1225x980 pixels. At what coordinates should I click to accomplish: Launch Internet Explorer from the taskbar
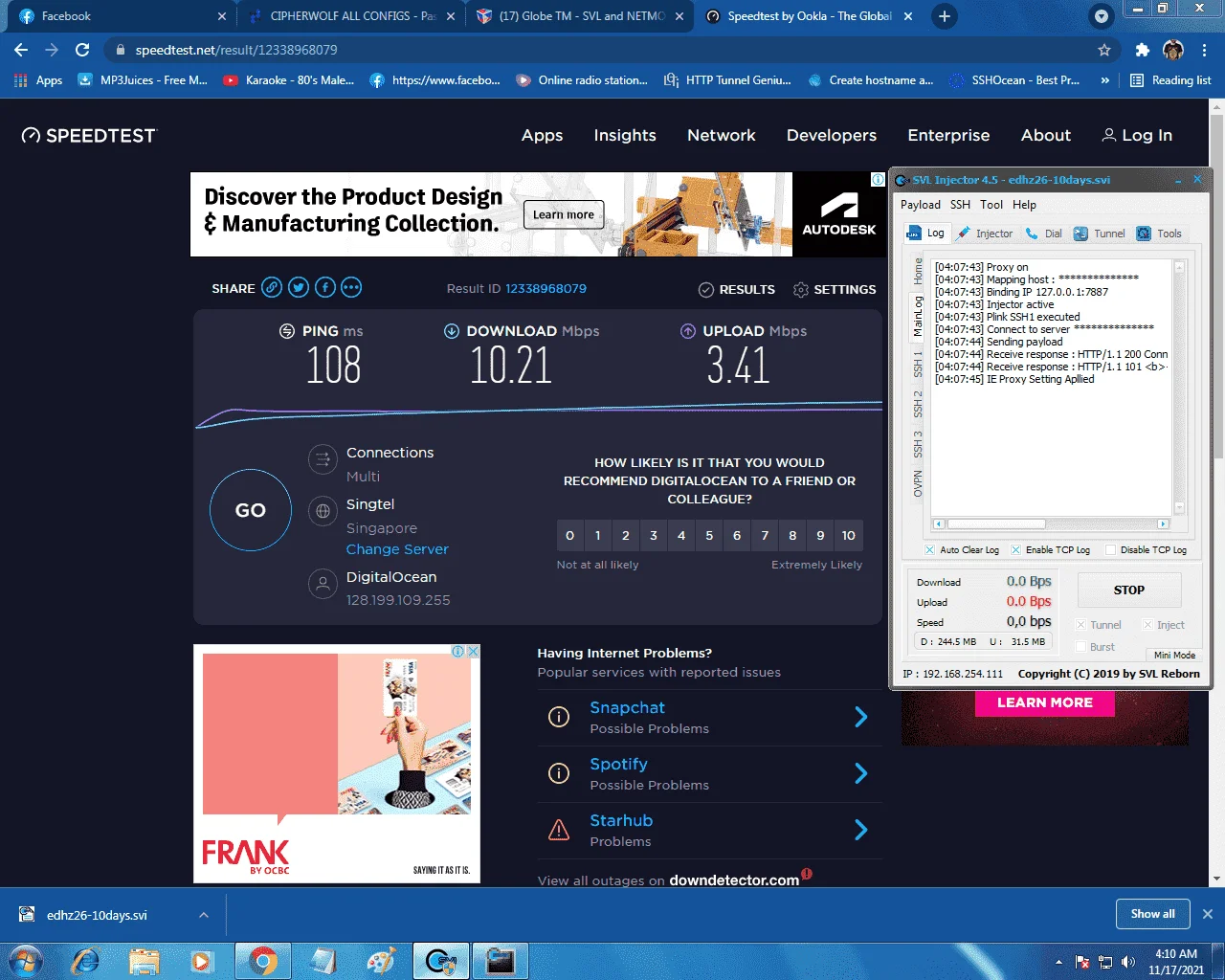tap(85, 960)
